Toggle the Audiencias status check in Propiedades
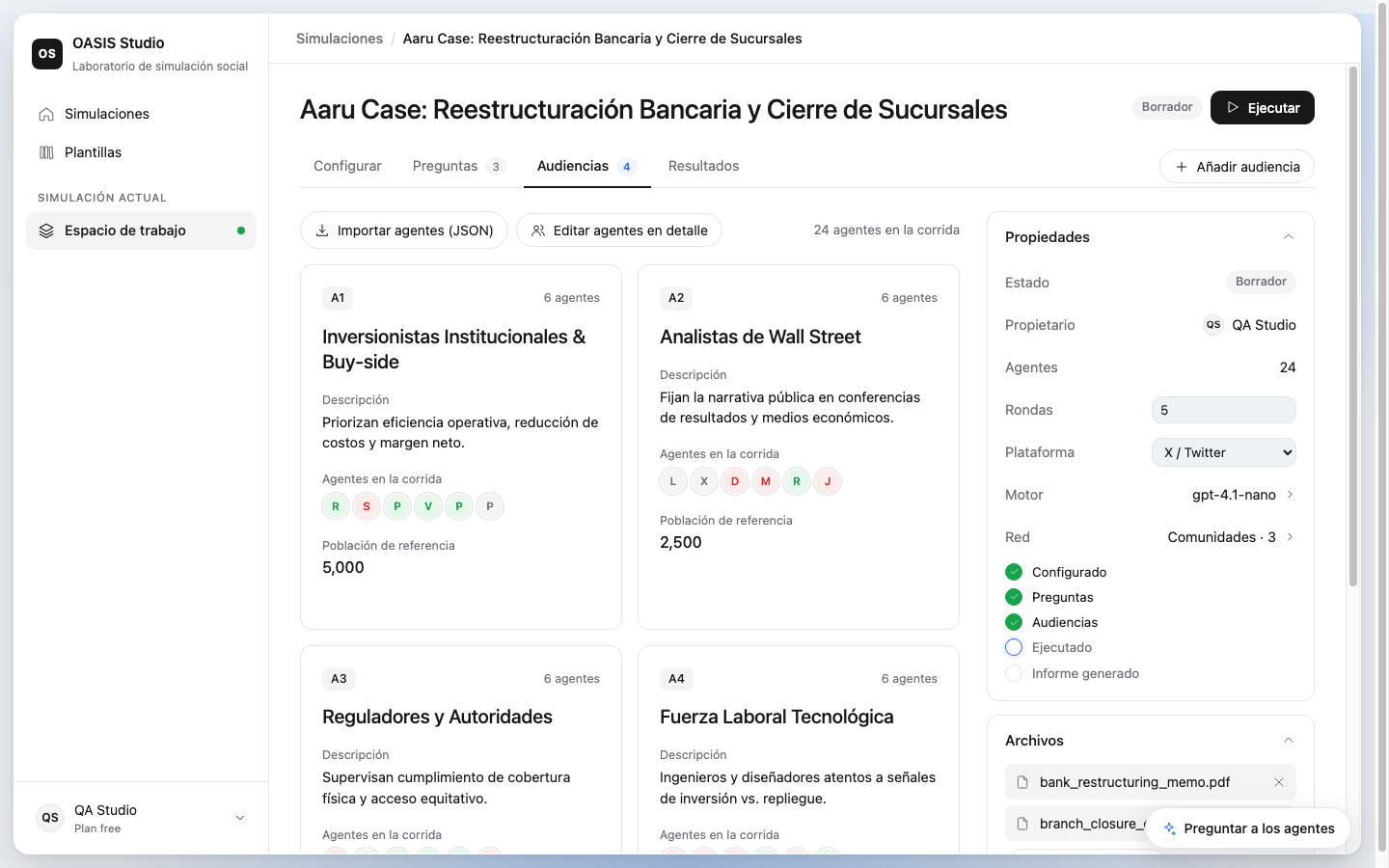Viewport: 1389px width, 868px height. click(1014, 622)
